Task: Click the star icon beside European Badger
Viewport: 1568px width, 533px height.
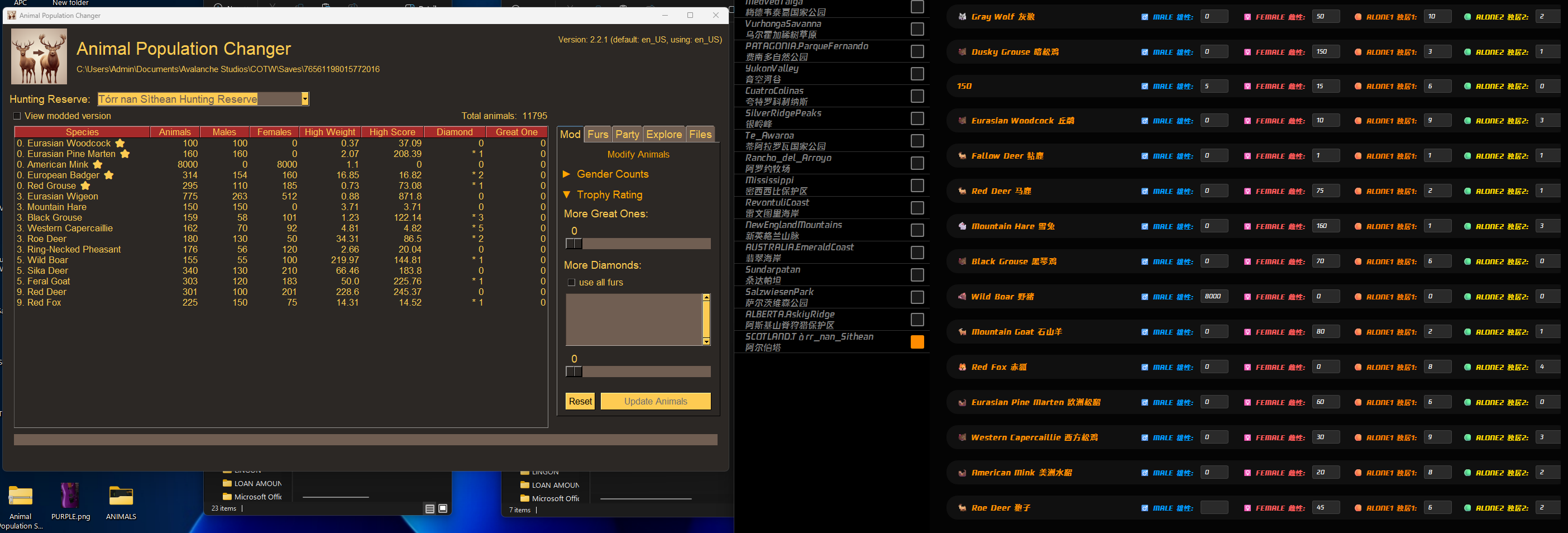Action: [x=108, y=175]
